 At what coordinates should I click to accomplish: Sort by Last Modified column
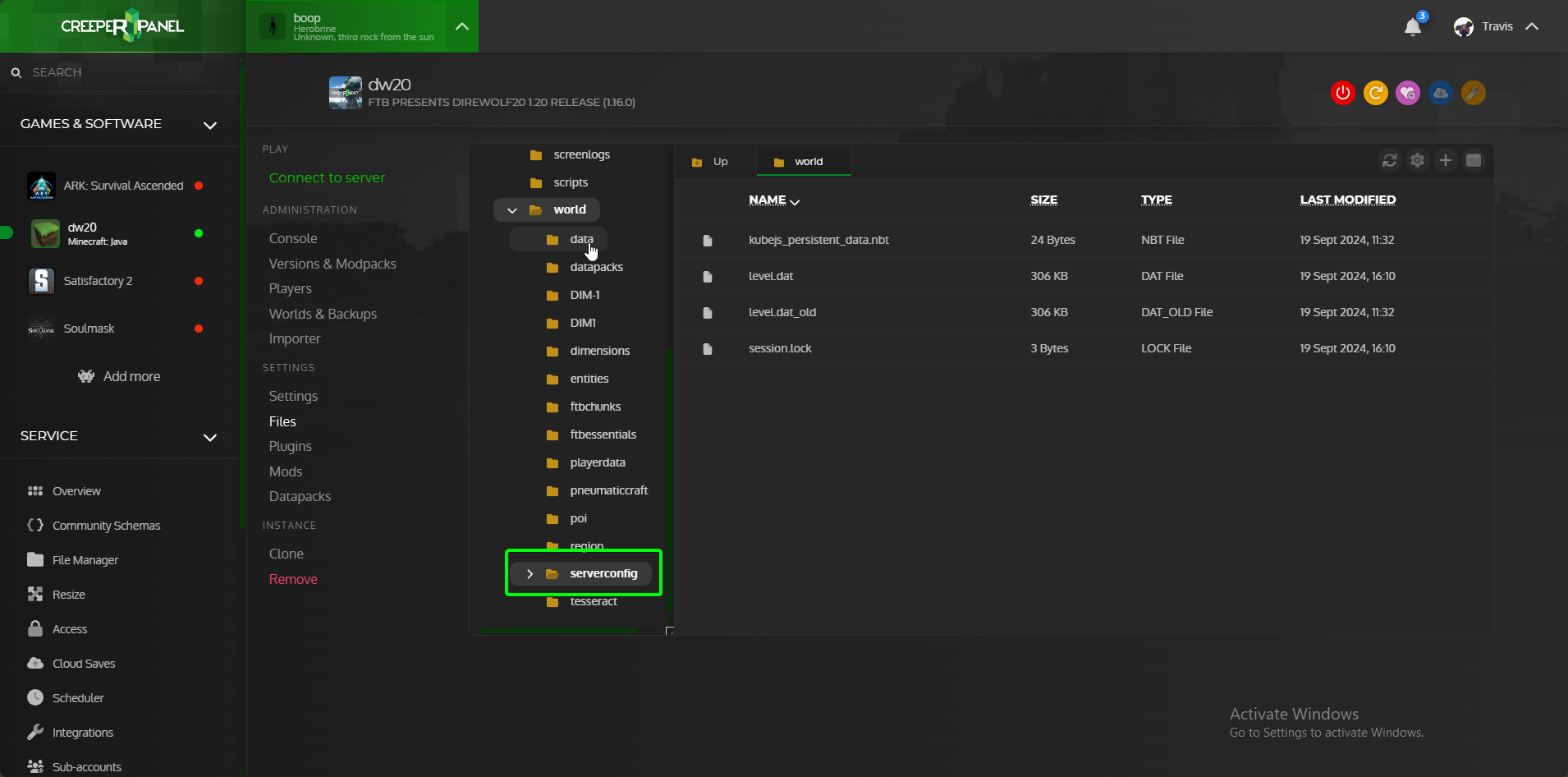click(1348, 200)
